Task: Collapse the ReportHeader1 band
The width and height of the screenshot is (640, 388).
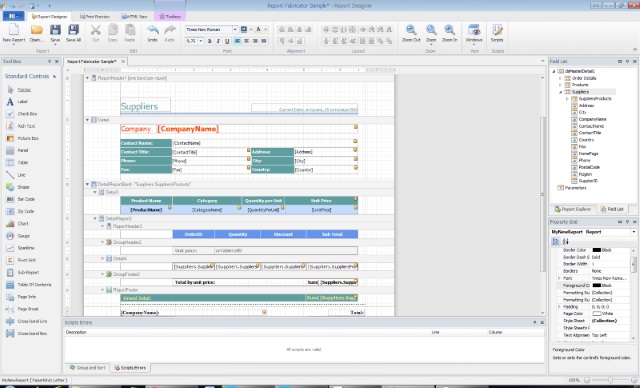Action: tap(87, 78)
